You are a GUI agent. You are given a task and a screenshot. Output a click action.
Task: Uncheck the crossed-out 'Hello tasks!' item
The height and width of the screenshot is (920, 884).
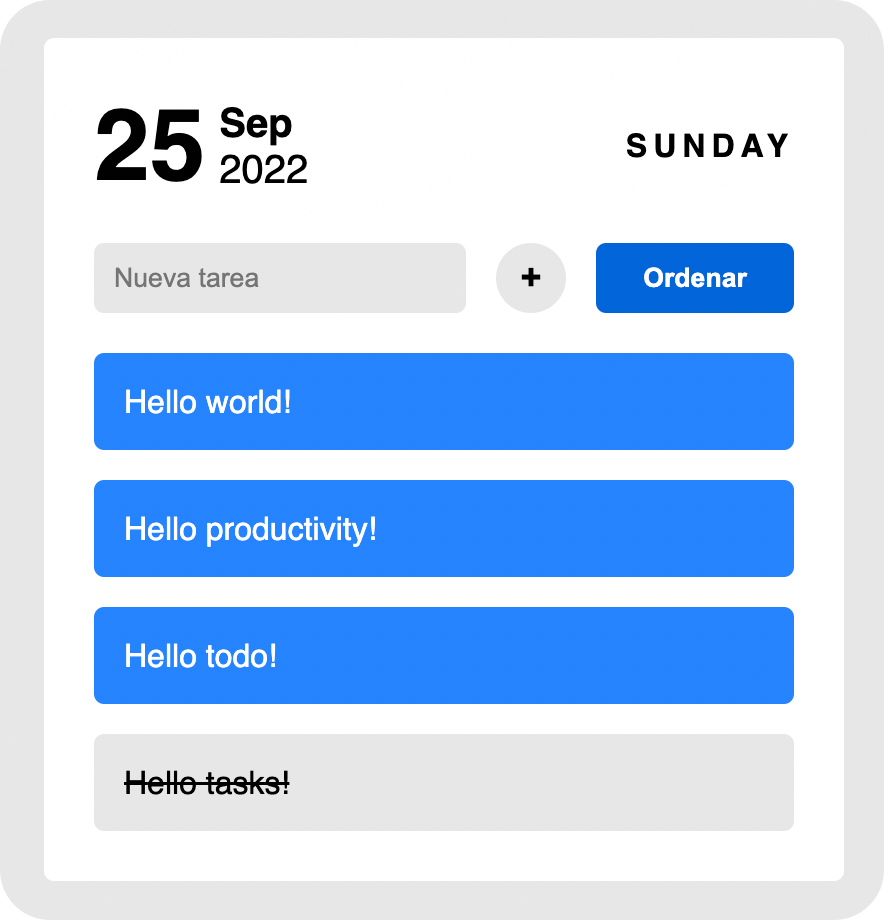click(x=444, y=782)
